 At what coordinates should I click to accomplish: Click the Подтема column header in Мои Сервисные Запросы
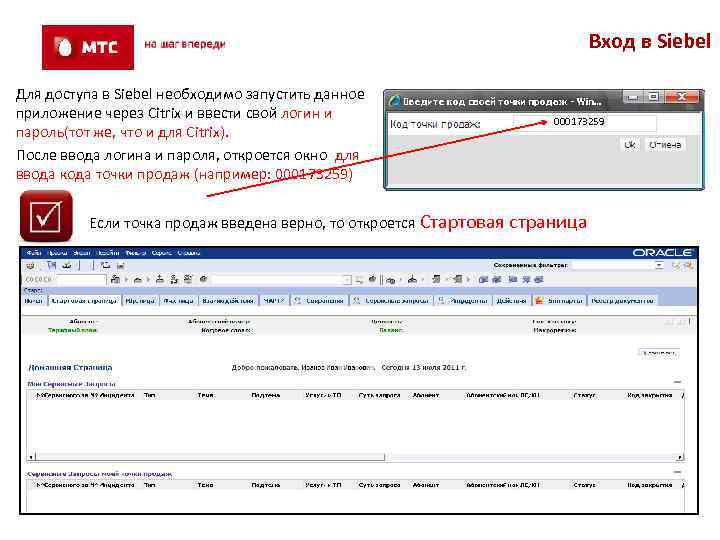click(265, 395)
